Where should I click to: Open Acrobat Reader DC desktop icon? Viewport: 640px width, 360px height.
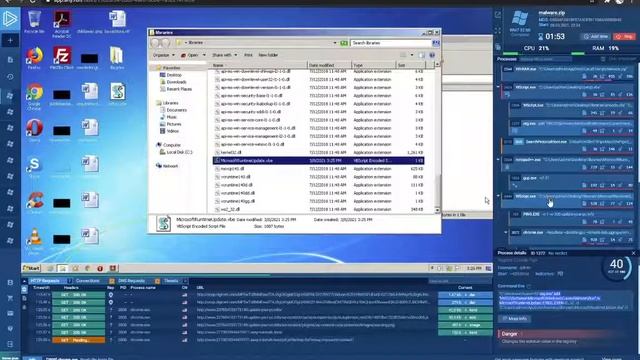pyautogui.click(x=62, y=24)
